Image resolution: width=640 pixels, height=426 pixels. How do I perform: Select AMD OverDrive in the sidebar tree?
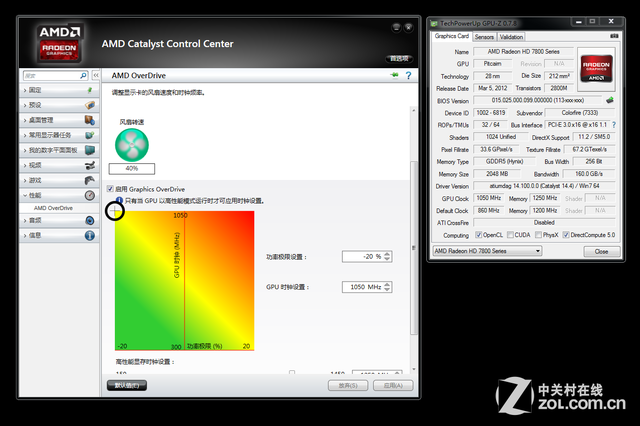[x=53, y=207]
